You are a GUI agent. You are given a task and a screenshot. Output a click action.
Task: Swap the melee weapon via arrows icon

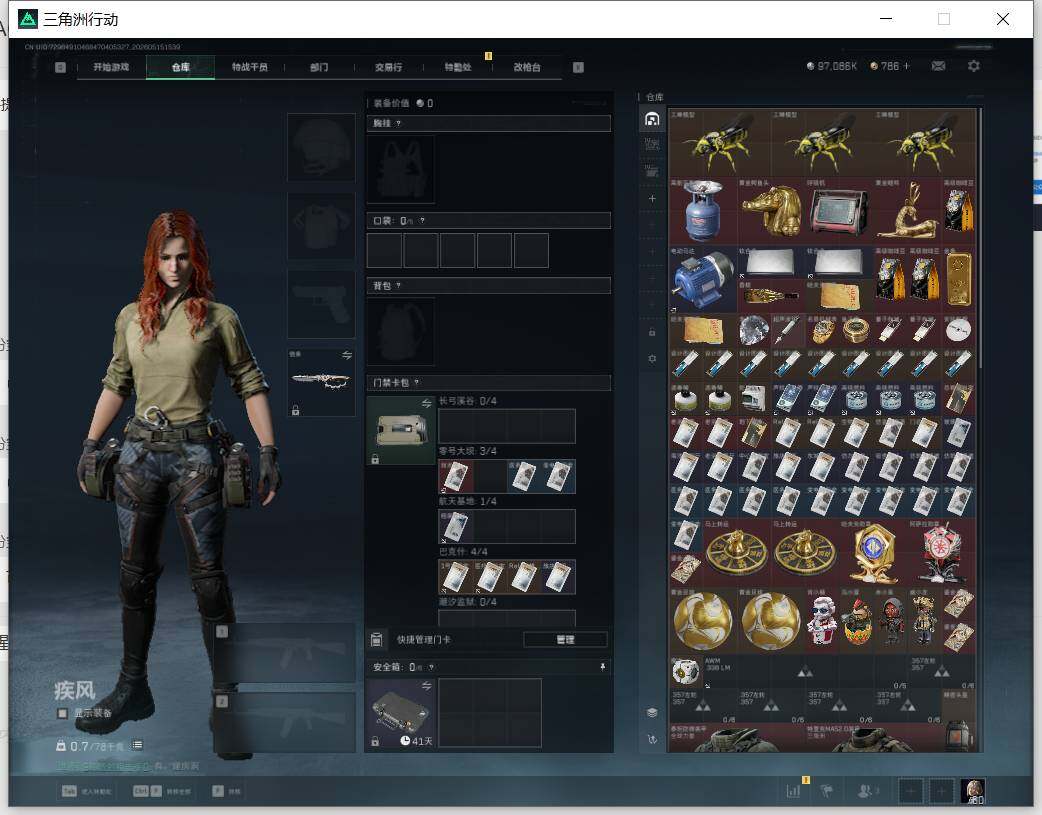pyautogui.click(x=347, y=356)
